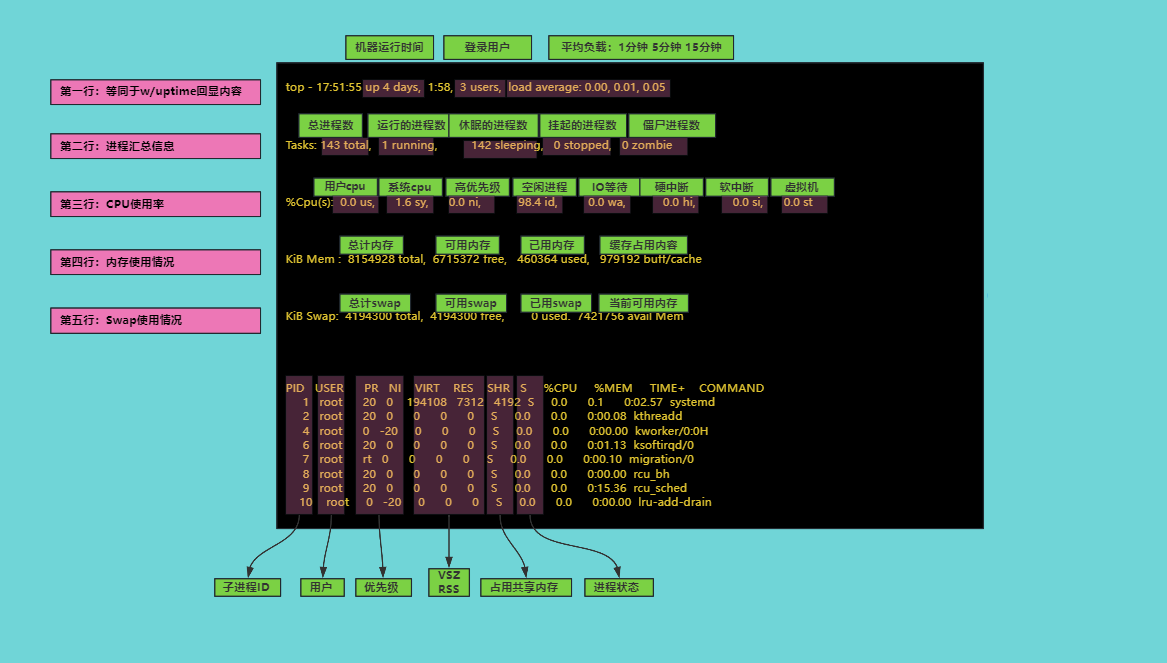The height and width of the screenshot is (663, 1167).
Task: Select the pink 第五行：Swap使用情况 box
Action: [156, 320]
